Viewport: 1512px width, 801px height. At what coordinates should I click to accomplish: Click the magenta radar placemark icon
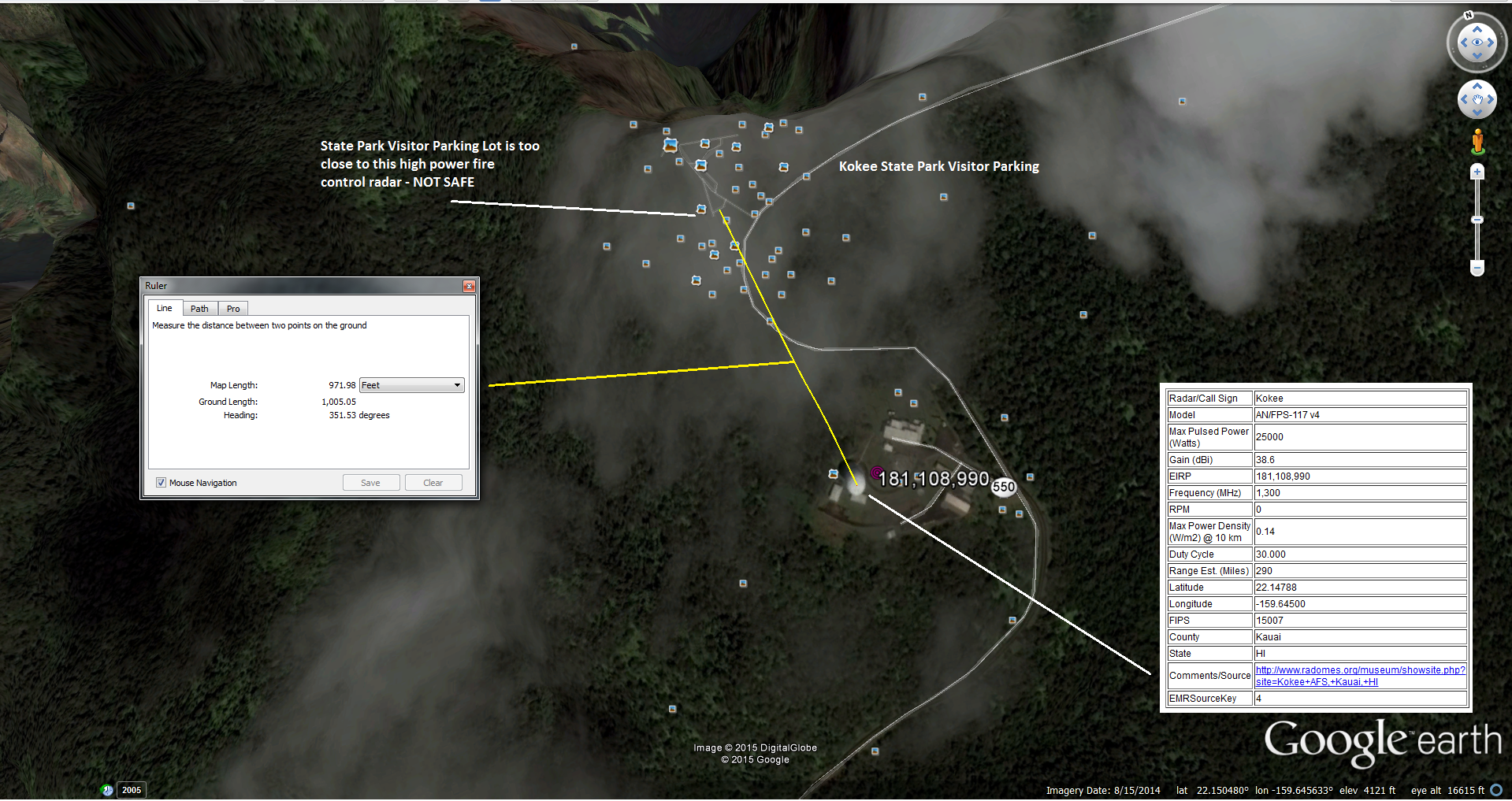(876, 473)
